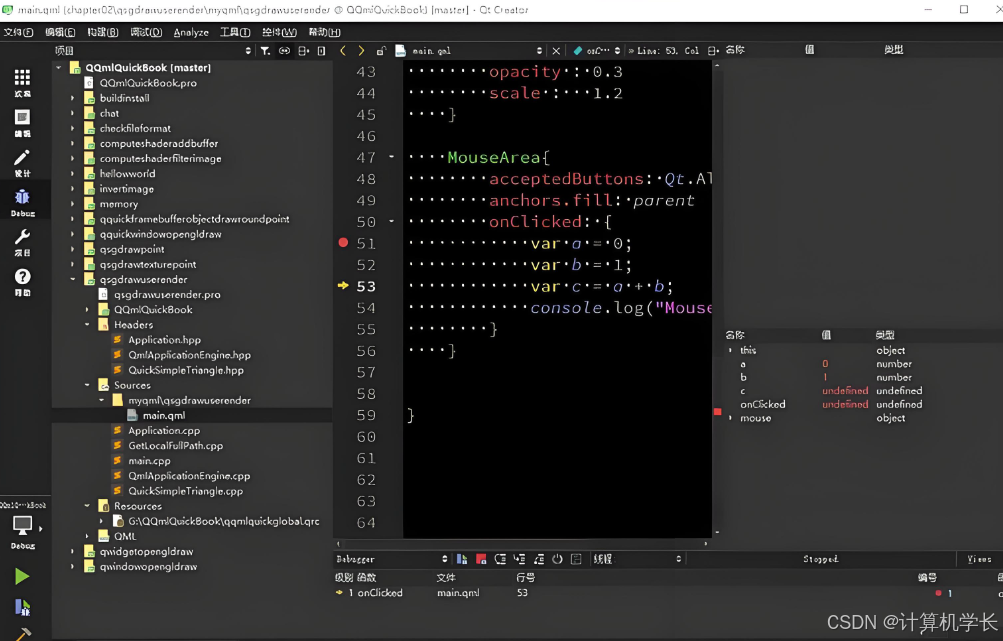The image size is (1003, 641).
Task: Select main.cpp in the Sources tree
Action: pos(149,461)
